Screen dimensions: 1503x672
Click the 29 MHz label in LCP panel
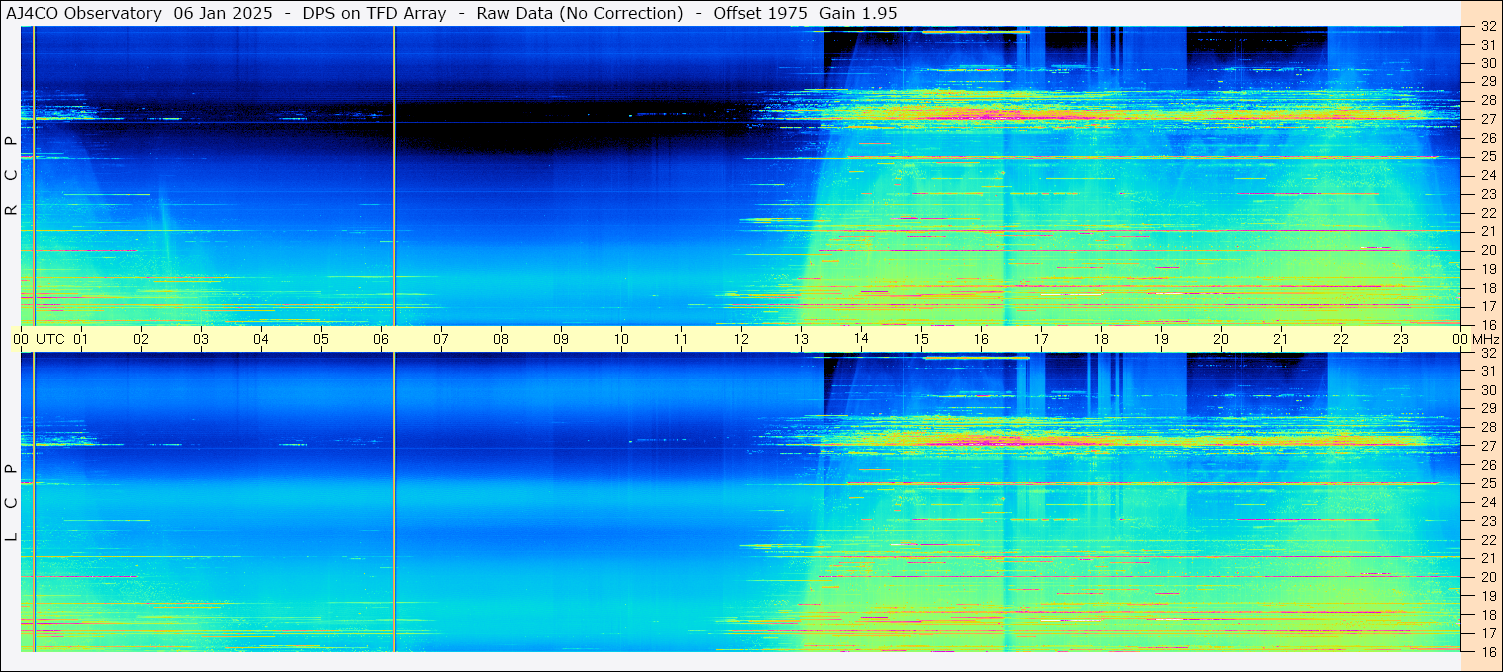point(1488,409)
